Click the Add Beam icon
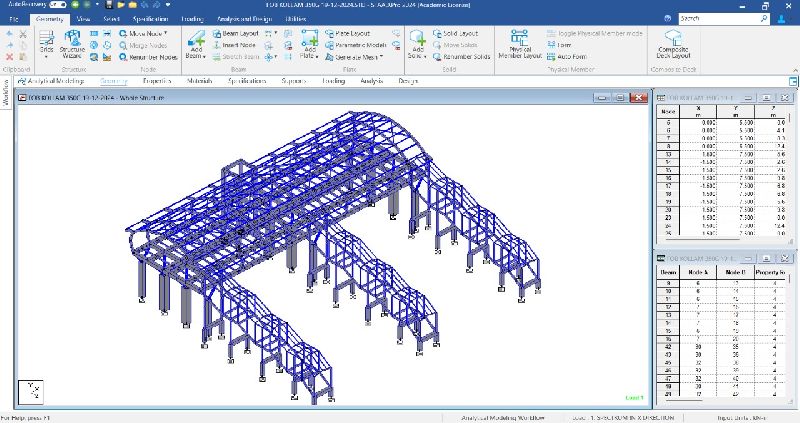Screen dimensions: 800x423 click(196, 41)
